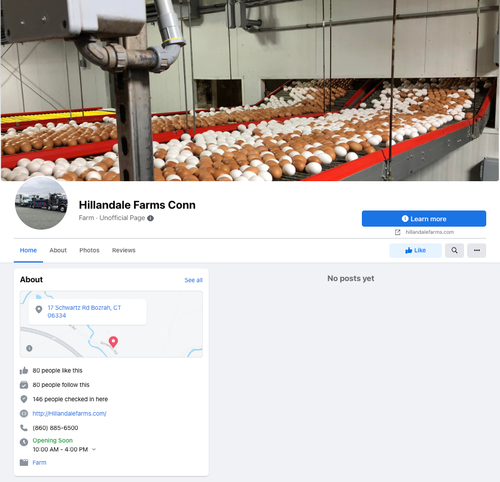Select the red map location pin
The image size is (500, 482).
pyautogui.click(x=113, y=342)
